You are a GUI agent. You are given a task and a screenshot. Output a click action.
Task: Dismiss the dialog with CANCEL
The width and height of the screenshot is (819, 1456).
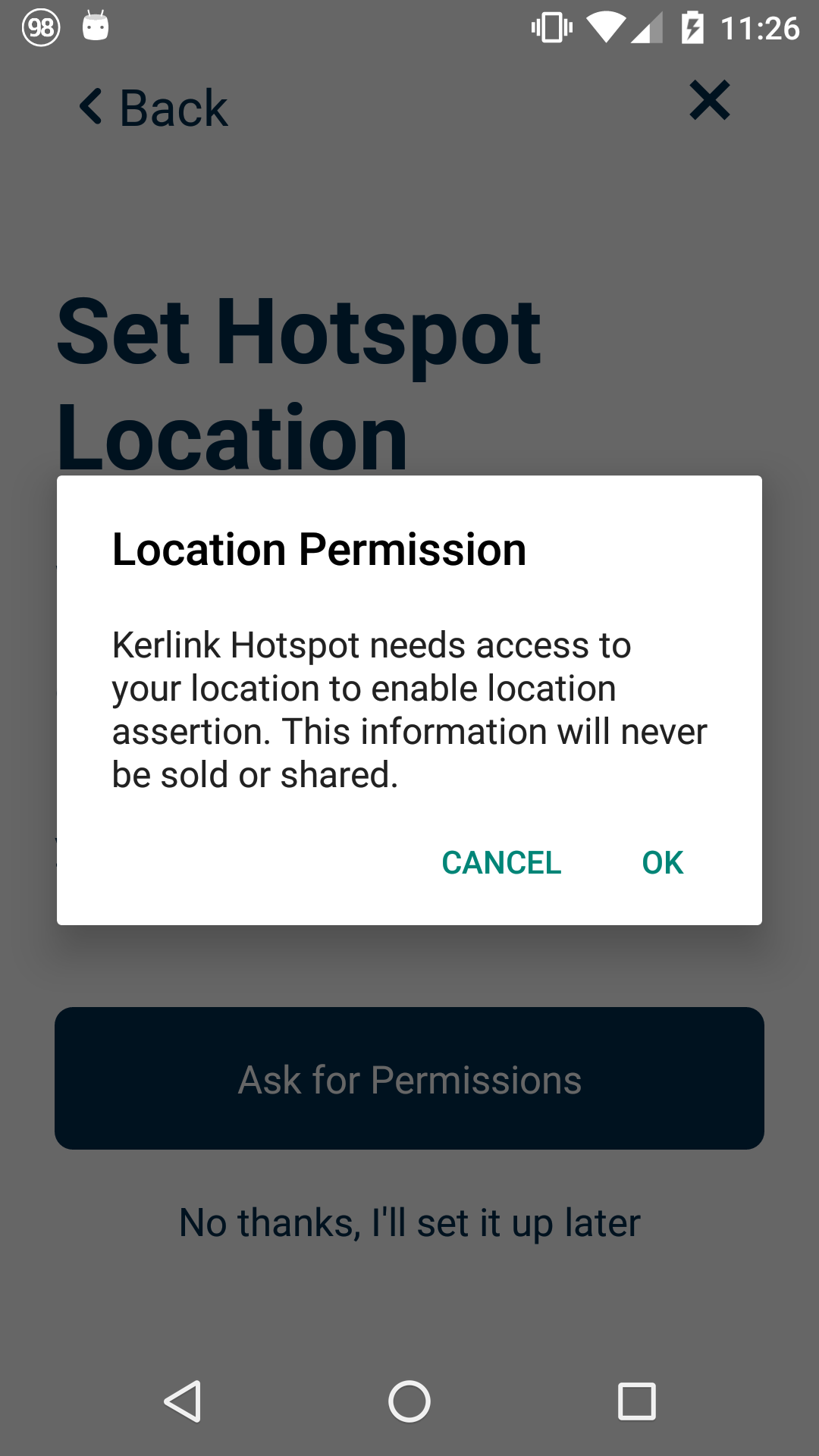tap(501, 862)
